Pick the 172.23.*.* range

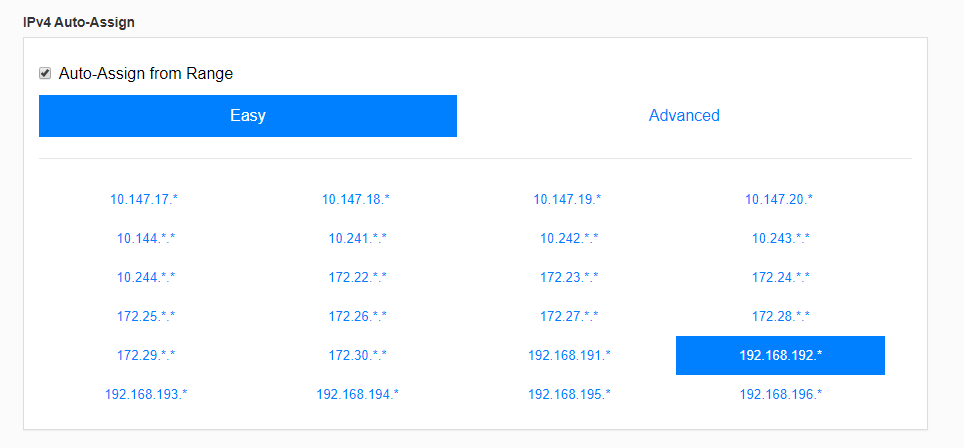(569, 277)
